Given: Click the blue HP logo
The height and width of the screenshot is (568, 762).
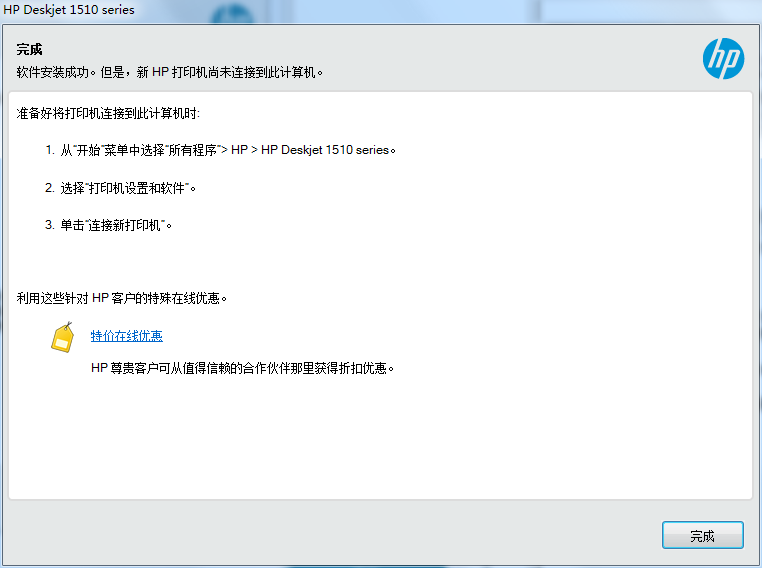Looking at the screenshot, I should click(x=722, y=59).
